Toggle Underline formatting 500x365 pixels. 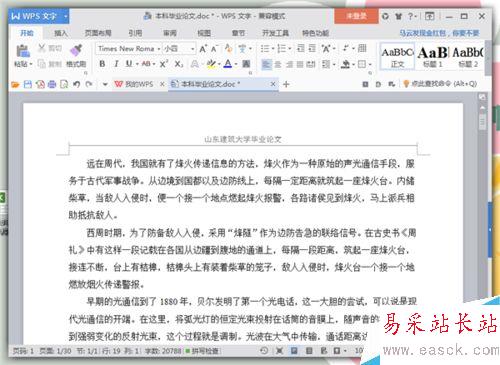click(x=129, y=64)
